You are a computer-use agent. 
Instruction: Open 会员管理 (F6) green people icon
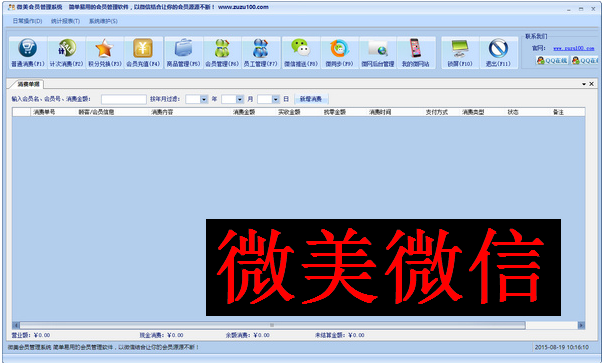coord(222,49)
